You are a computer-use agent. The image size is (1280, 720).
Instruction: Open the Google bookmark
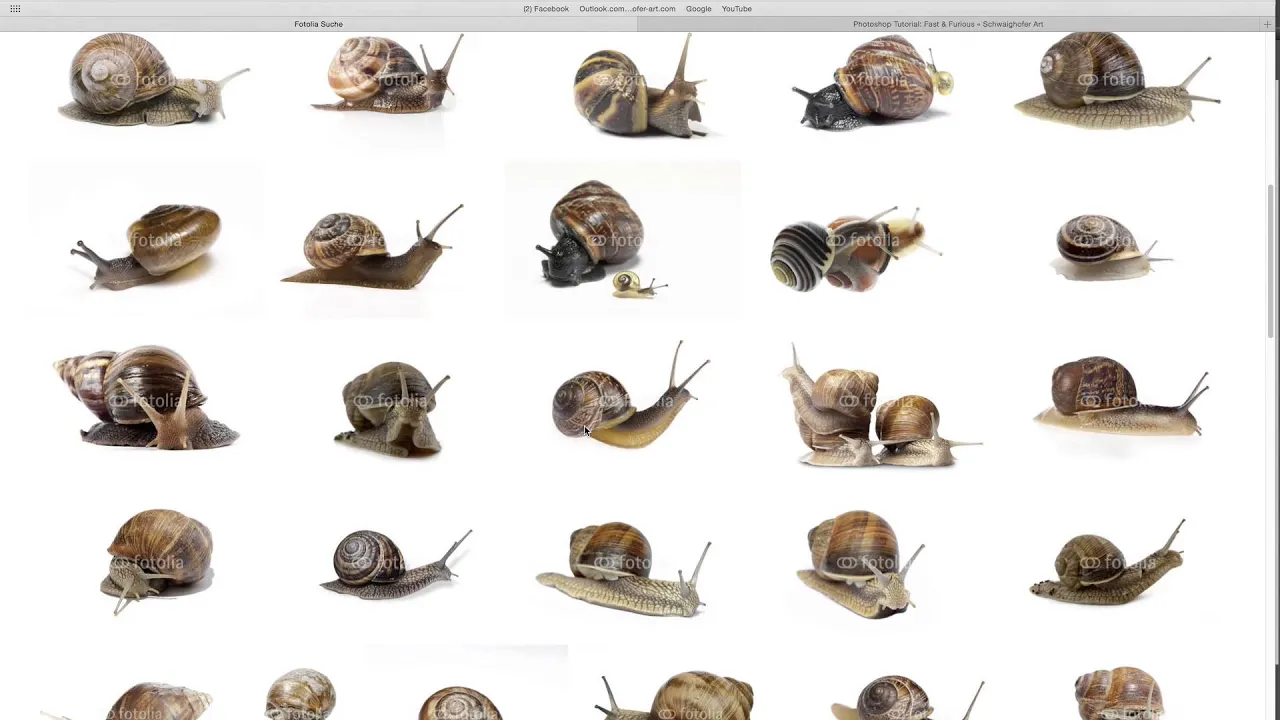pos(699,9)
